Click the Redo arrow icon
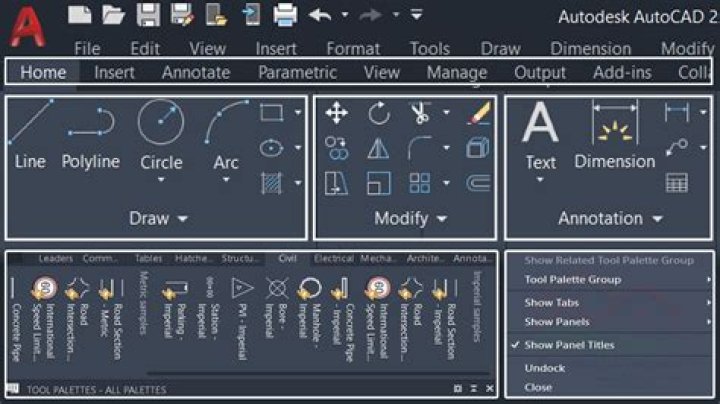This screenshot has height=404, width=720. pyautogui.click(x=371, y=15)
